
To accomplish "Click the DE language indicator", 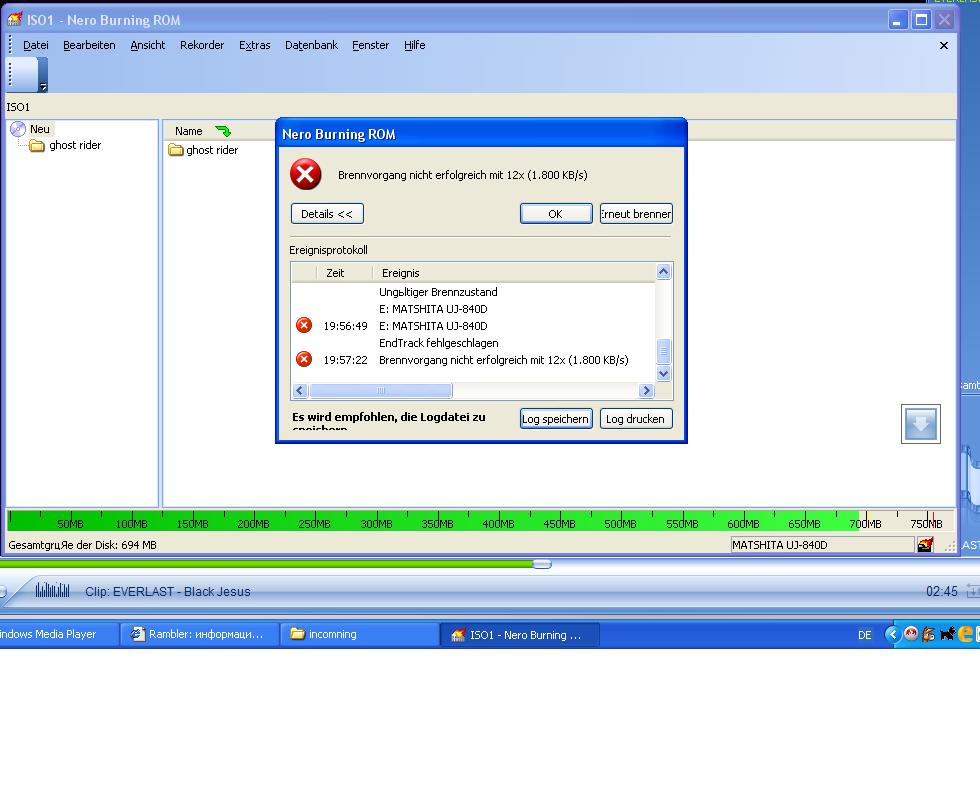I will tap(864, 635).
